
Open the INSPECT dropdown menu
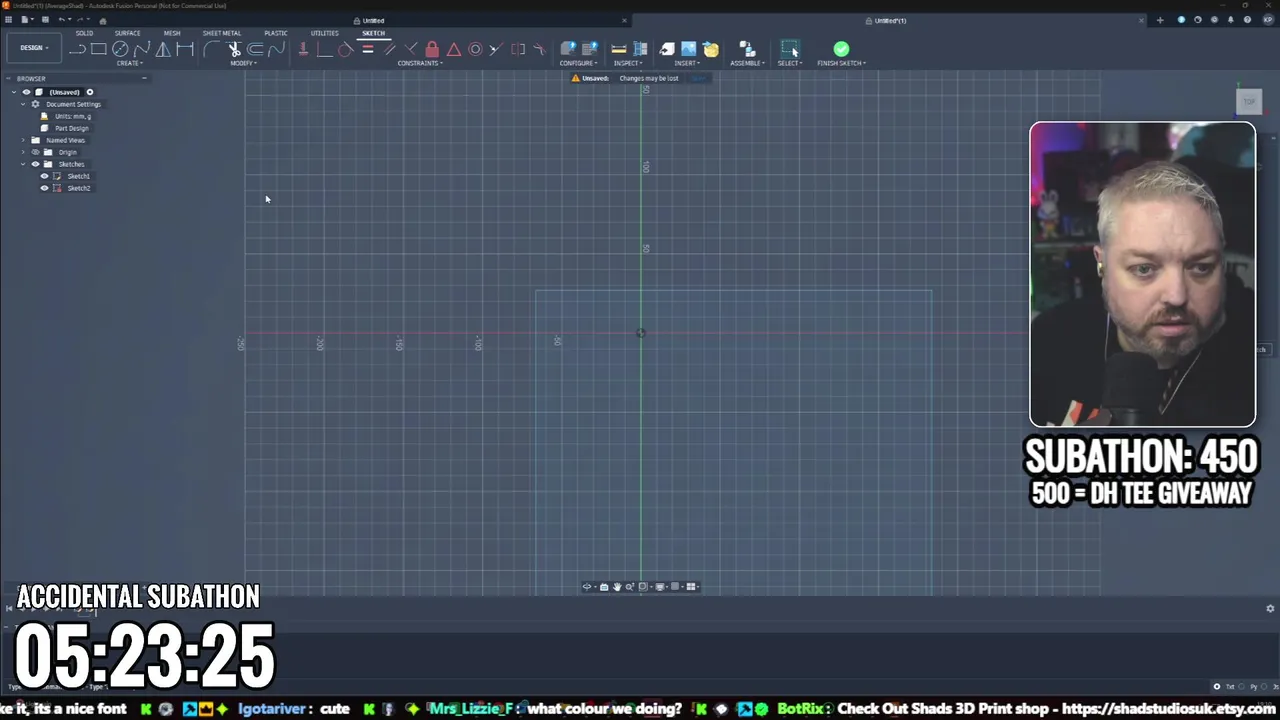click(628, 63)
